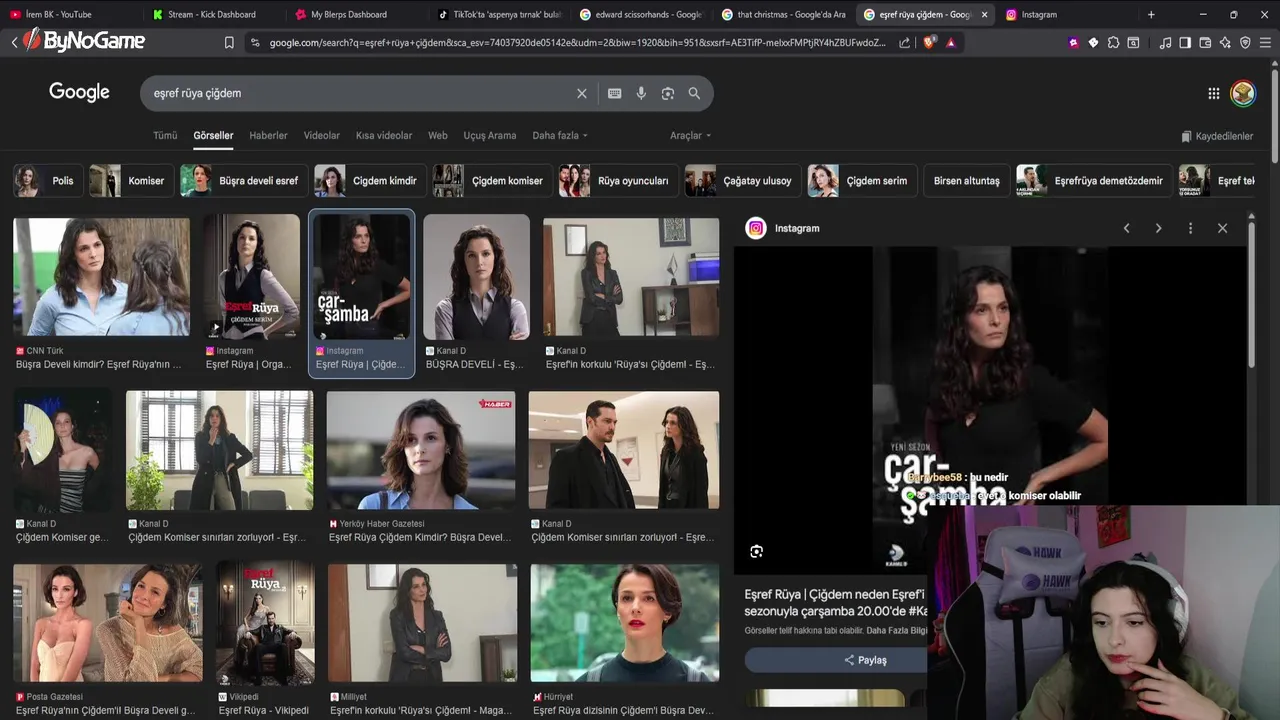The height and width of the screenshot is (720, 1280).
Task: Open Brave VPN shield icon
Action: pyautogui.click(x=1245, y=43)
